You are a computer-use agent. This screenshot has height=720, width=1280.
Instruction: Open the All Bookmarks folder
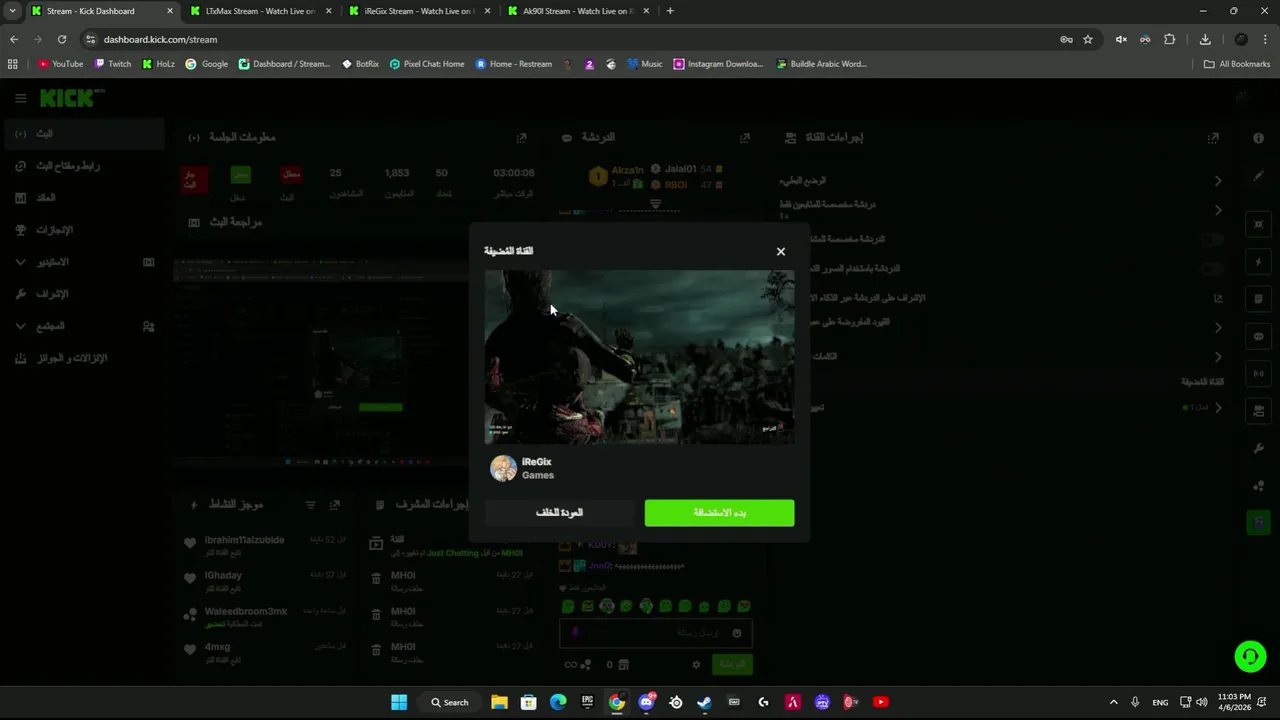(x=1237, y=64)
